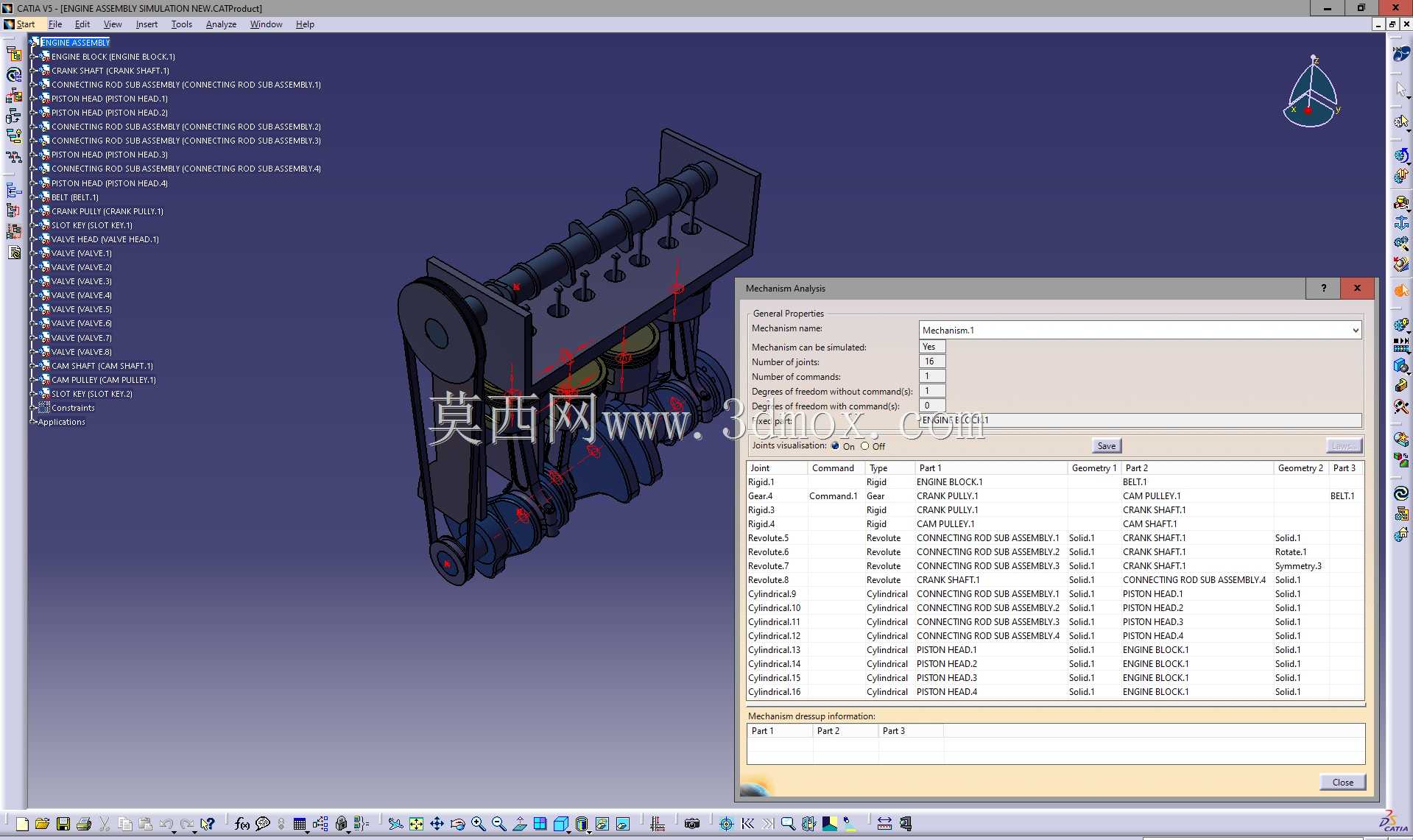Viewport: 1413px width, 840px height.
Task: Click the Joint column header
Action: click(x=777, y=468)
